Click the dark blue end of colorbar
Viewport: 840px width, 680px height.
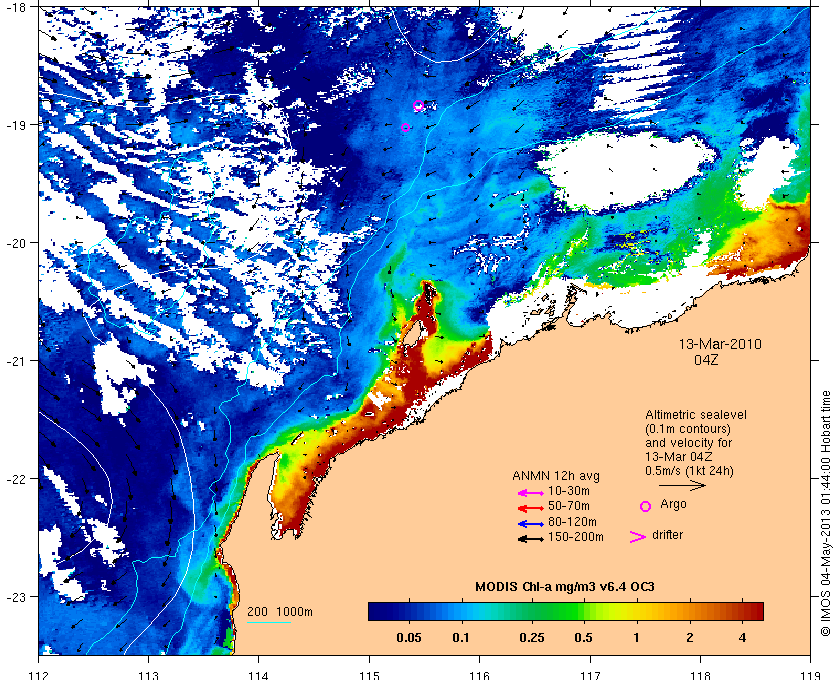pos(375,611)
